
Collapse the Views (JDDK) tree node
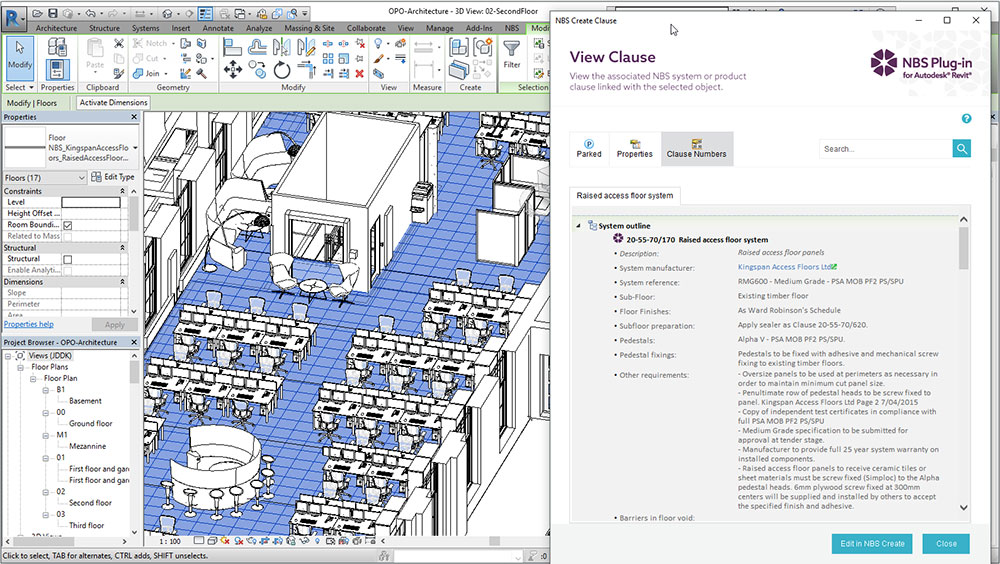pos(8,356)
